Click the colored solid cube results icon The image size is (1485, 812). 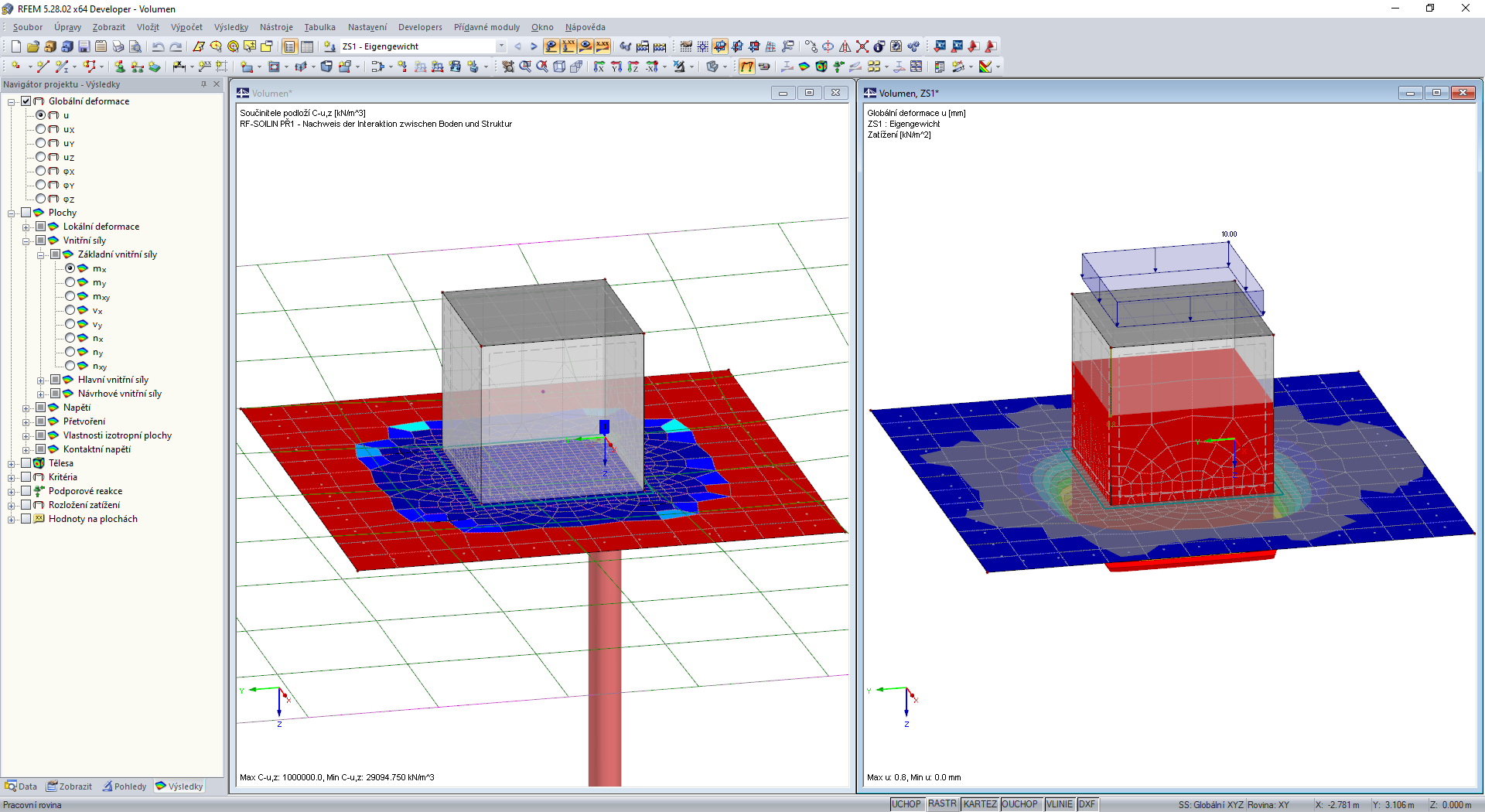(821, 67)
